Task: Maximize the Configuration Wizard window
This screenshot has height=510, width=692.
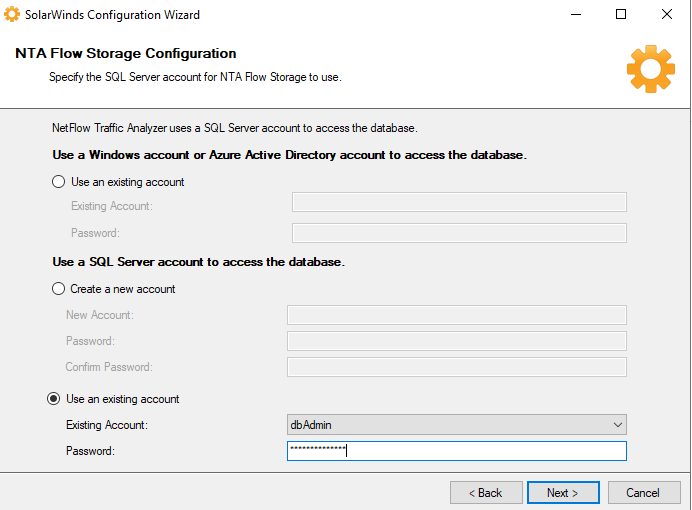Action: pos(621,14)
